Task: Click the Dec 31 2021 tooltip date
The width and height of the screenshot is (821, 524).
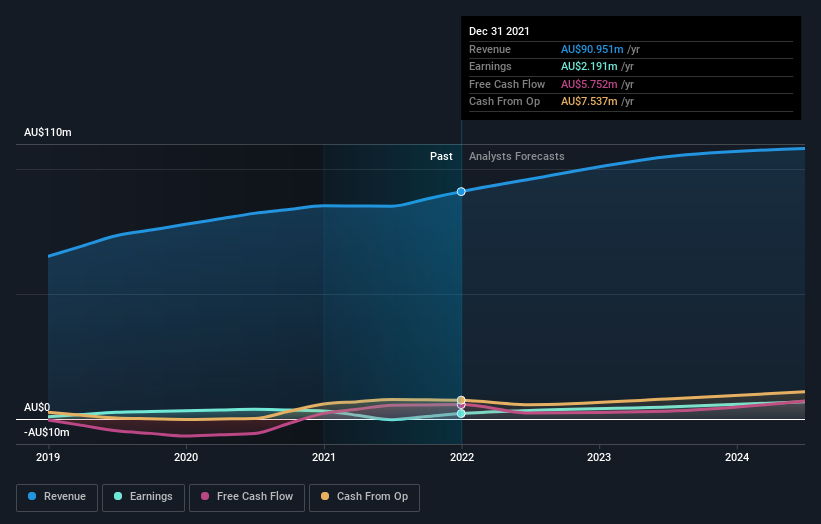Action: pyautogui.click(x=499, y=31)
